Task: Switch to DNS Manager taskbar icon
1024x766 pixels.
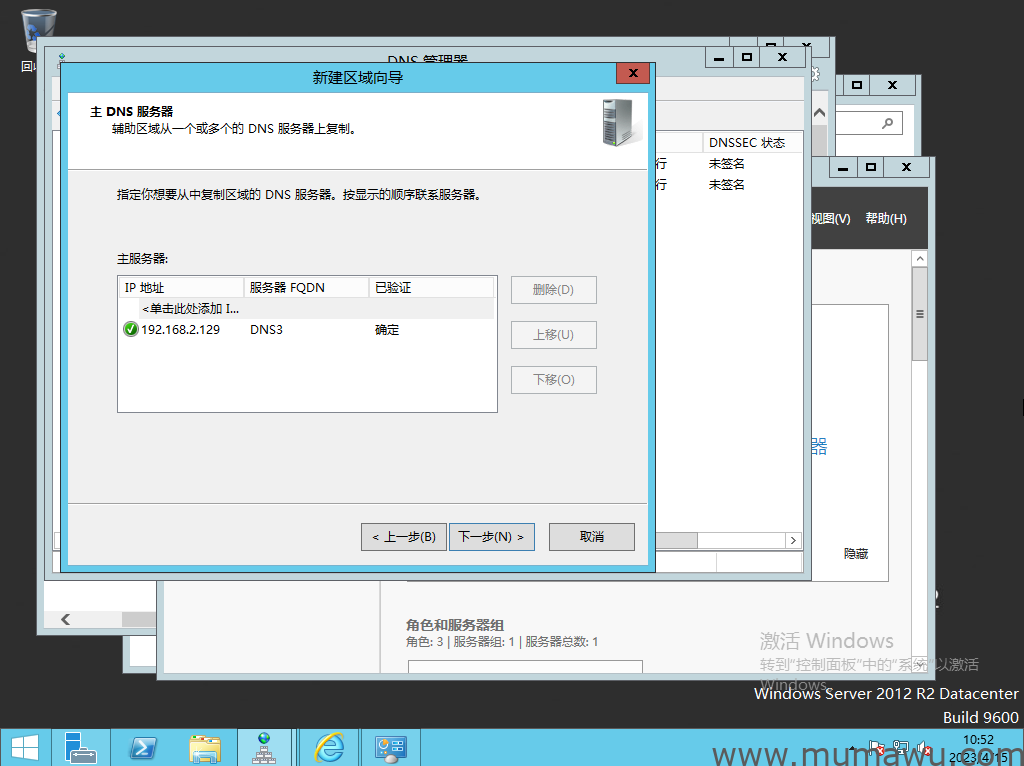Action: point(265,747)
